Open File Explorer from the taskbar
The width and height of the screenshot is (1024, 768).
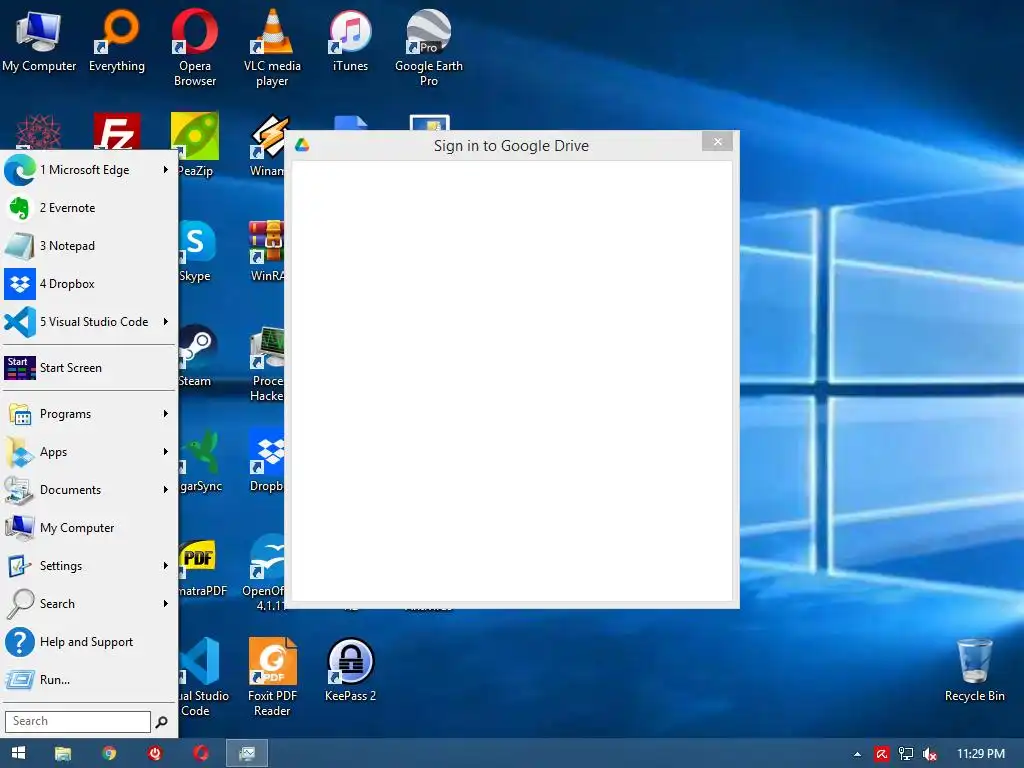tap(63, 754)
